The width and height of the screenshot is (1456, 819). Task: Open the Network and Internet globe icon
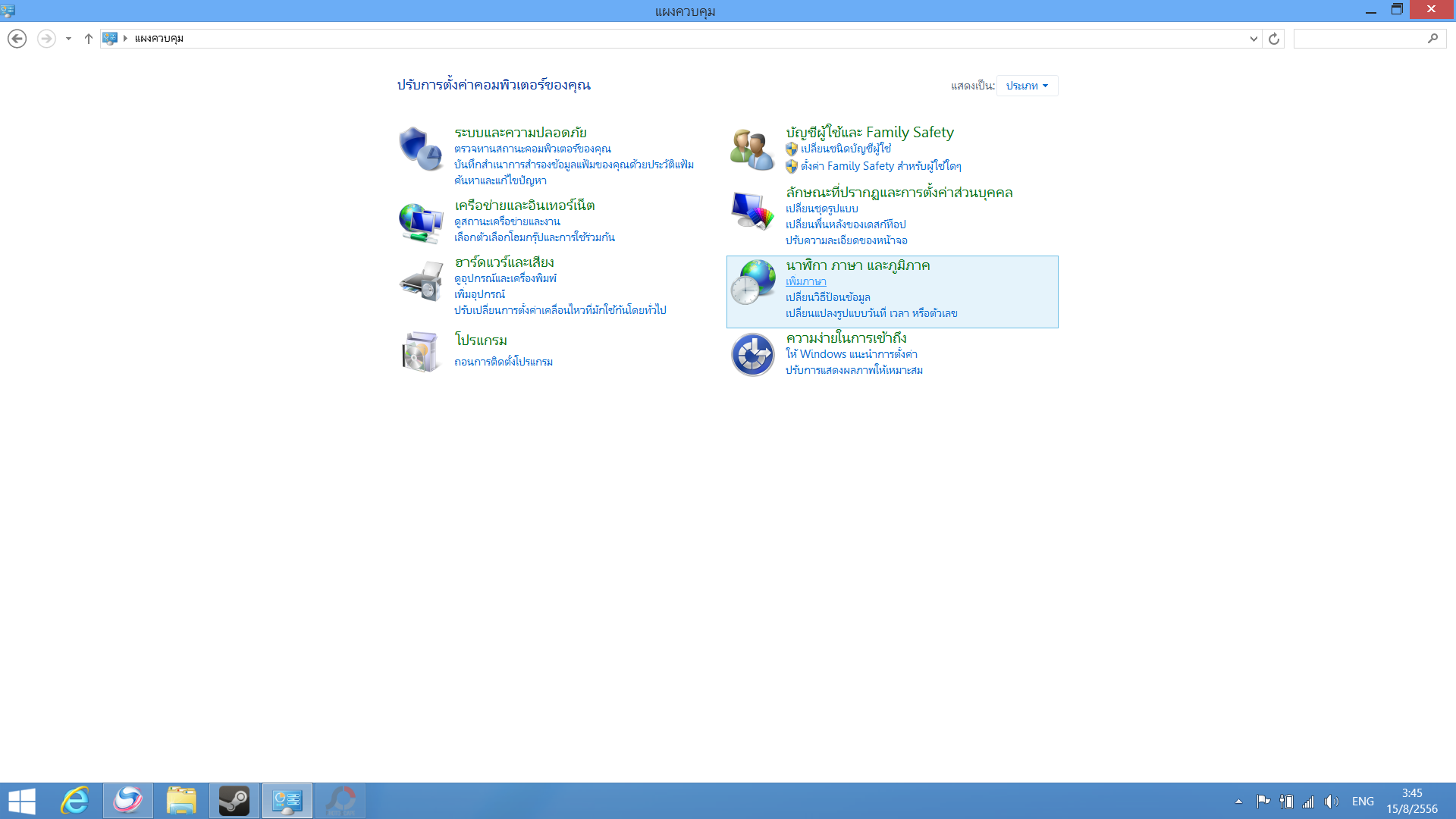[x=421, y=222]
